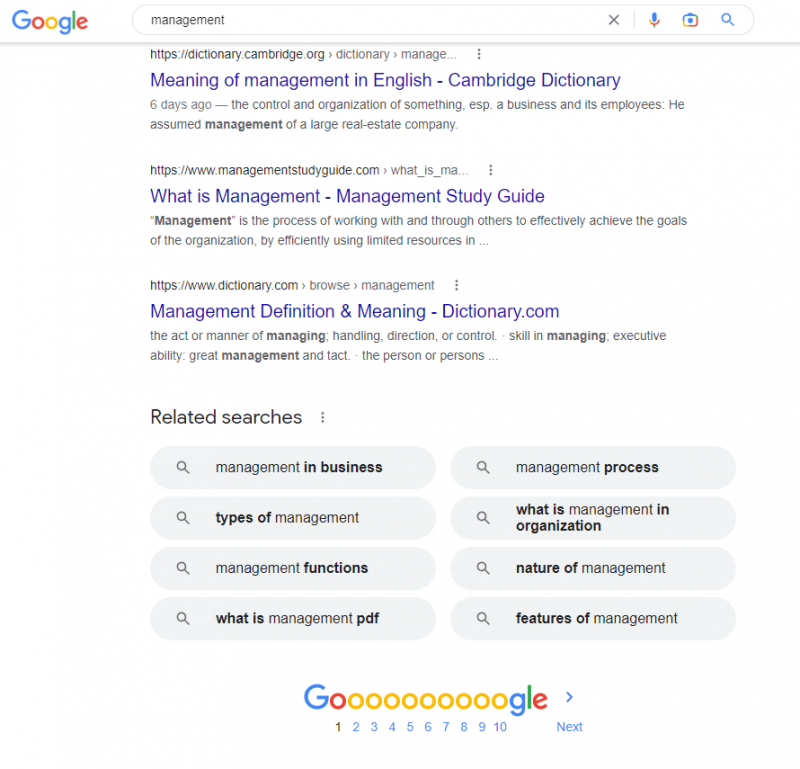Click Next to view more results

(x=569, y=727)
